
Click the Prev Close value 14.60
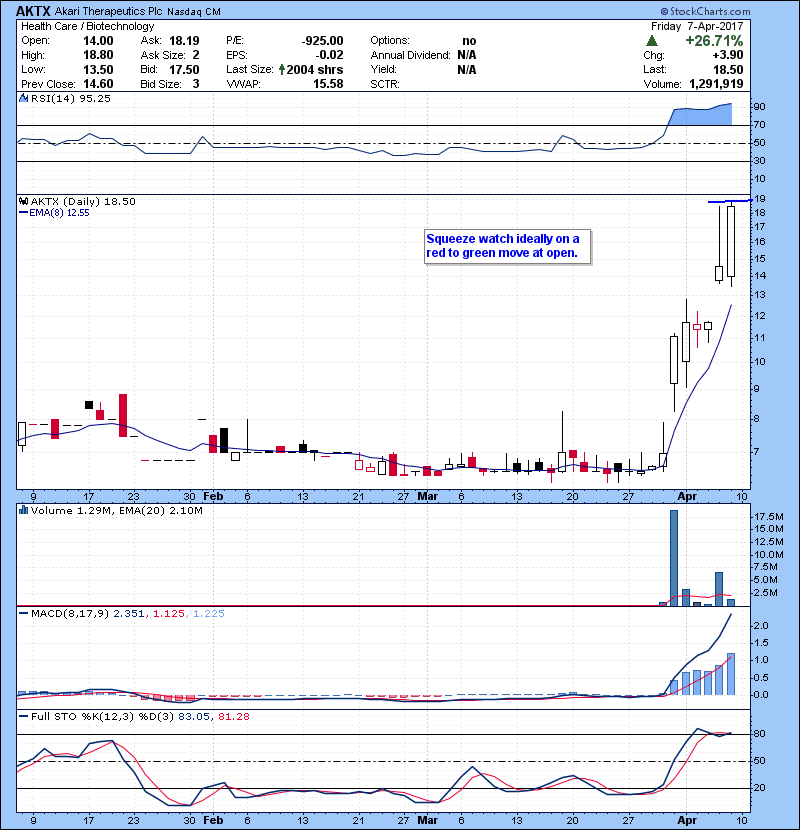pos(98,84)
